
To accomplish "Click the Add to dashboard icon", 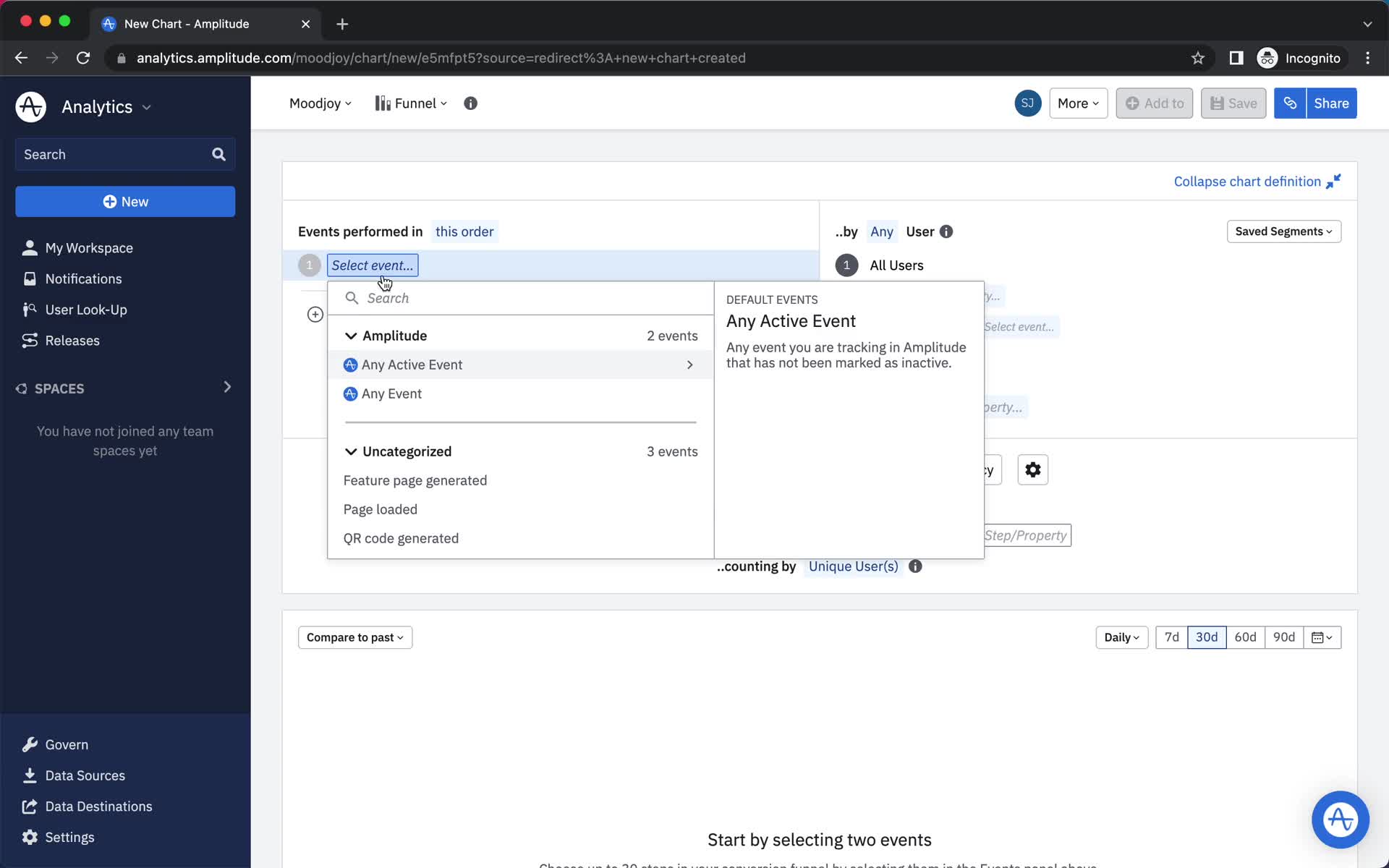I will coord(1153,103).
